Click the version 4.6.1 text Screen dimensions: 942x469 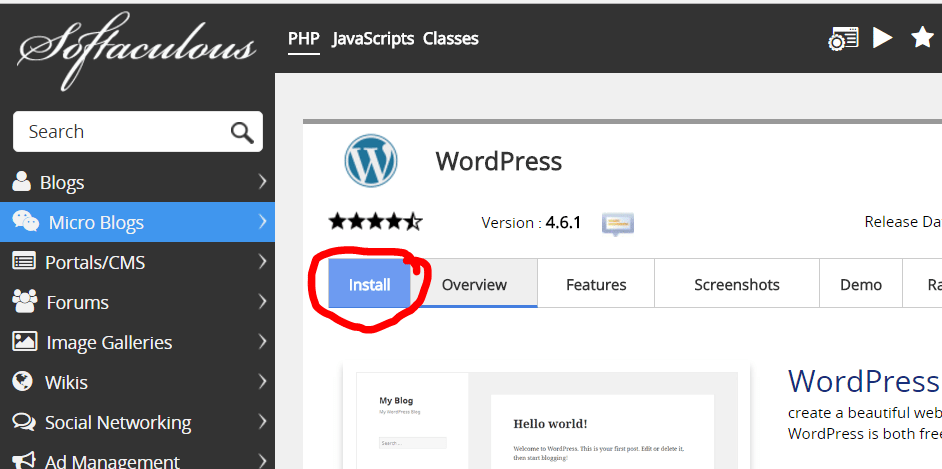pos(531,223)
